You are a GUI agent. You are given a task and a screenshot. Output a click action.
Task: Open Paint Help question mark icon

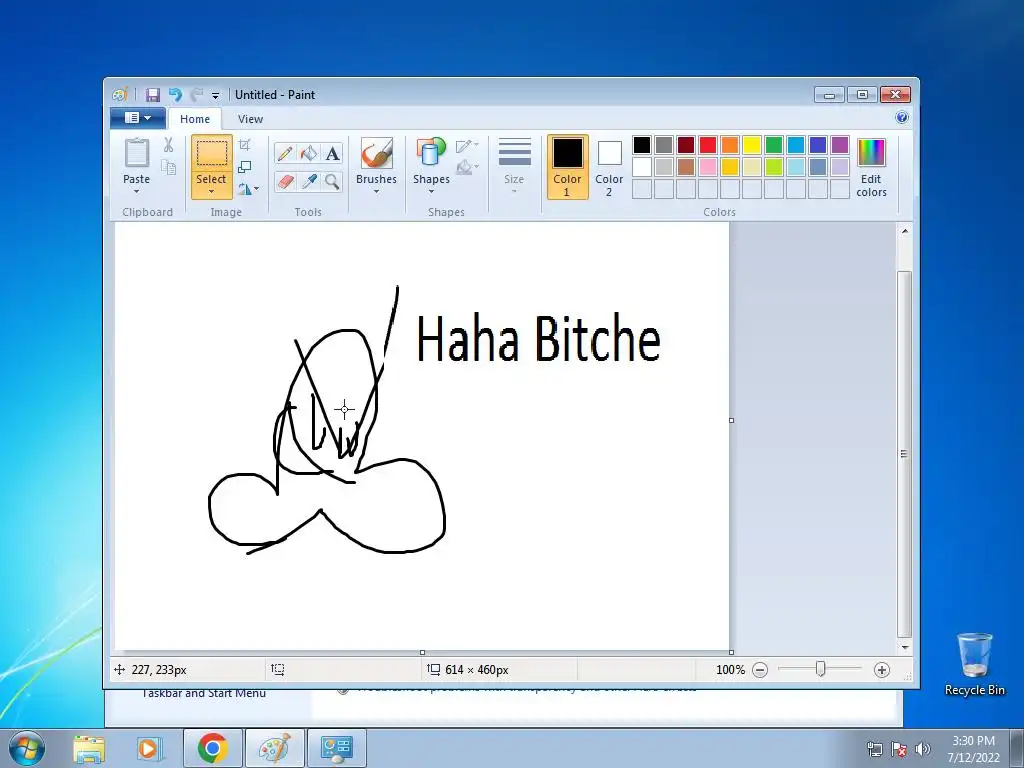tap(902, 118)
